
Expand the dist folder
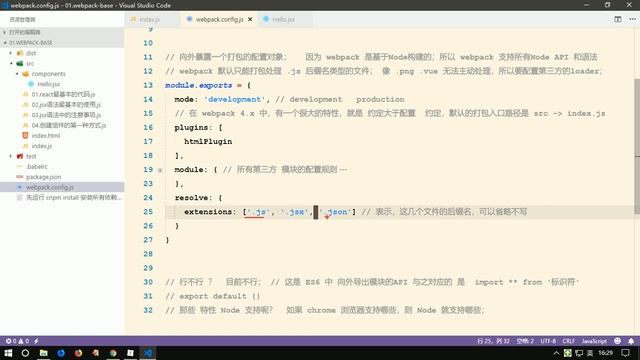[11, 53]
